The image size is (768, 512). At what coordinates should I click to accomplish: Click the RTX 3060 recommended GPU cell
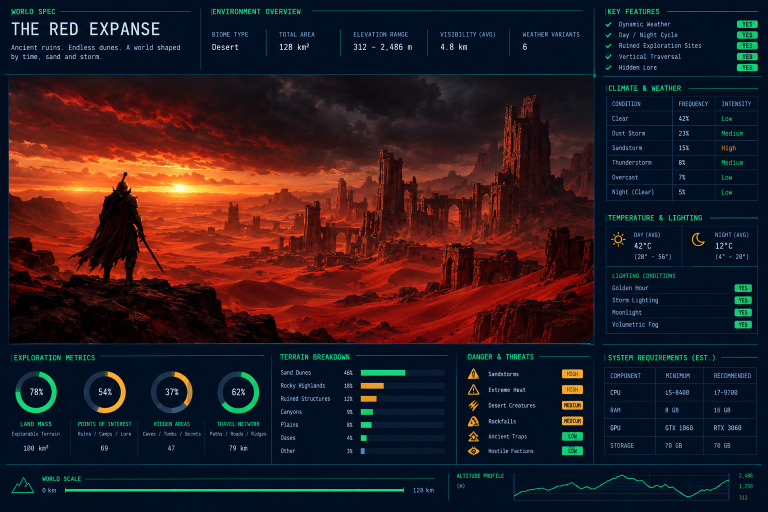pyautogui.click(x=727, y=428)
